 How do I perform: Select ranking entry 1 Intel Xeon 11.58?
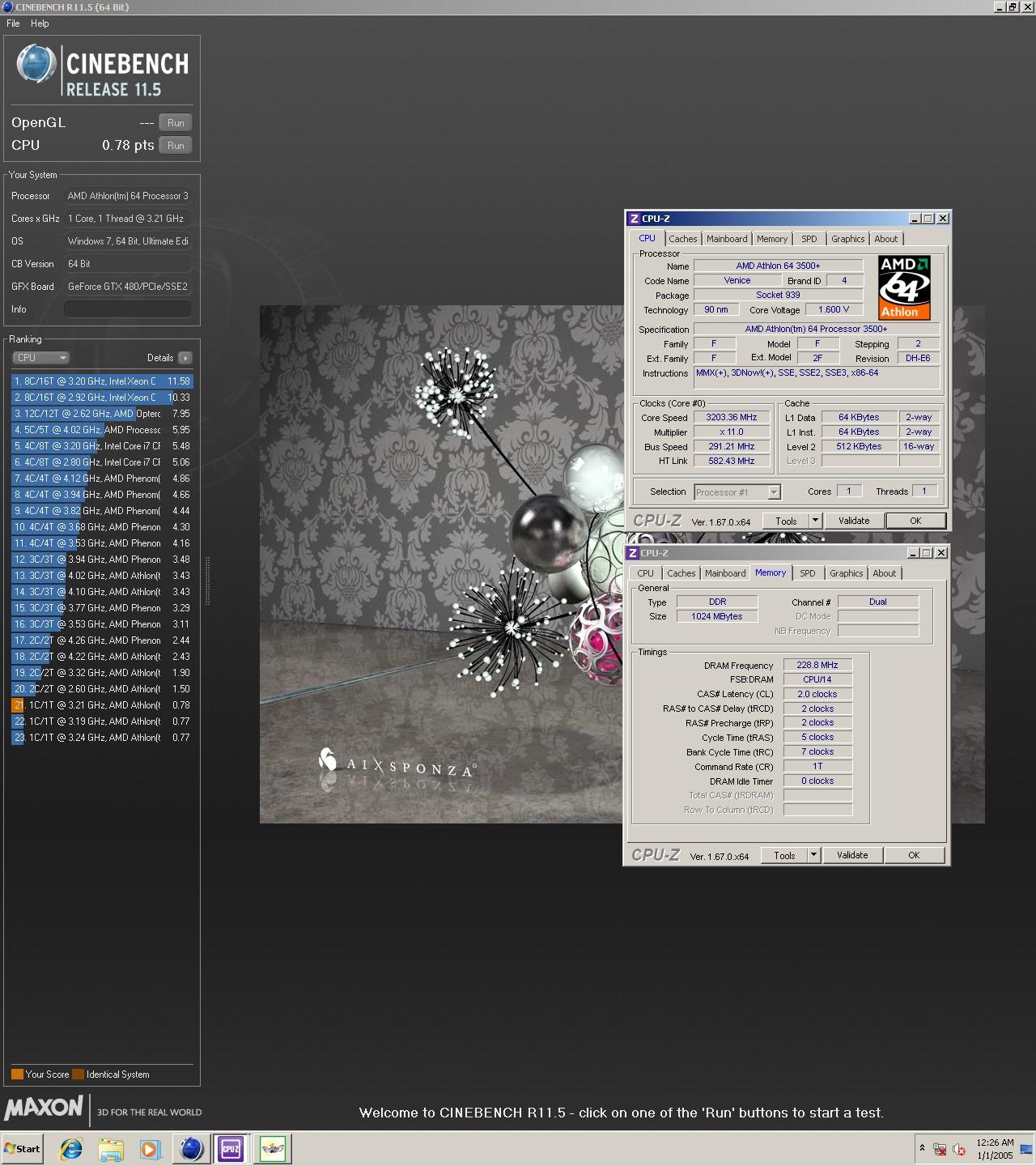[x=102, y=381]
